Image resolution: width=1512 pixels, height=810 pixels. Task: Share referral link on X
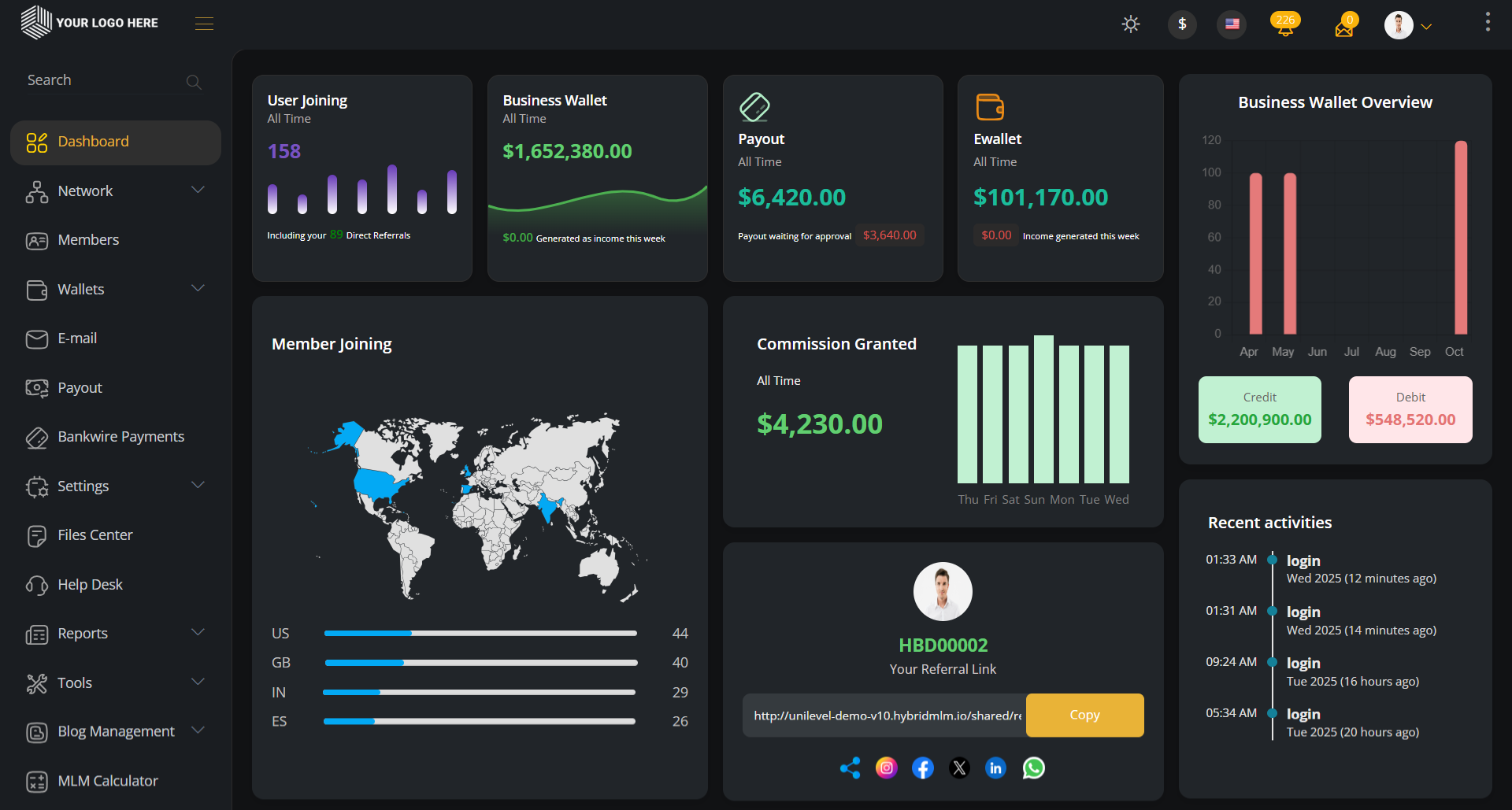959,767
